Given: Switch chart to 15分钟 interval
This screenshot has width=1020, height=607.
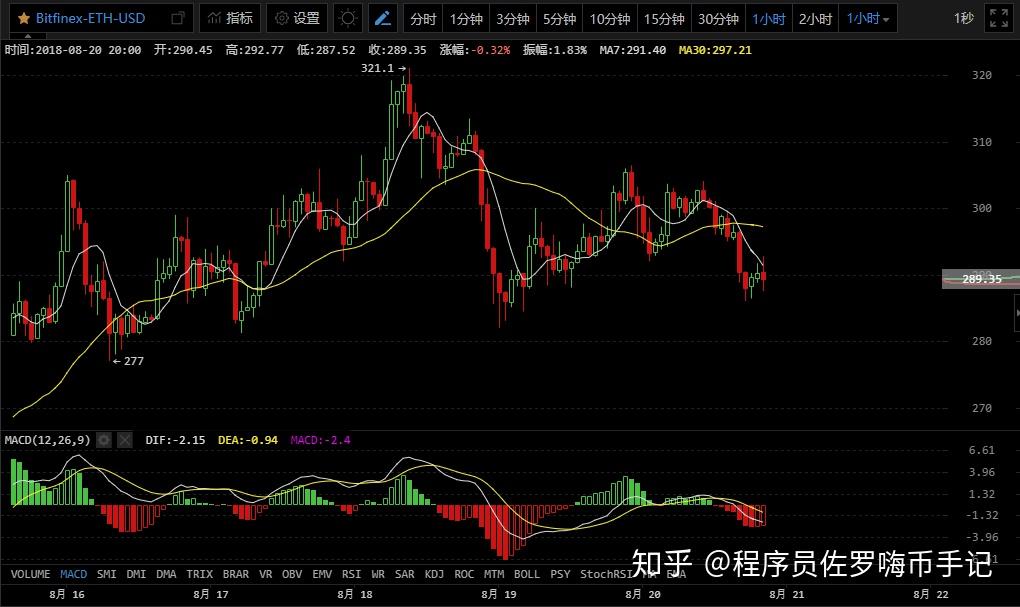Looking at the screenshot, I should pos(664,19).
